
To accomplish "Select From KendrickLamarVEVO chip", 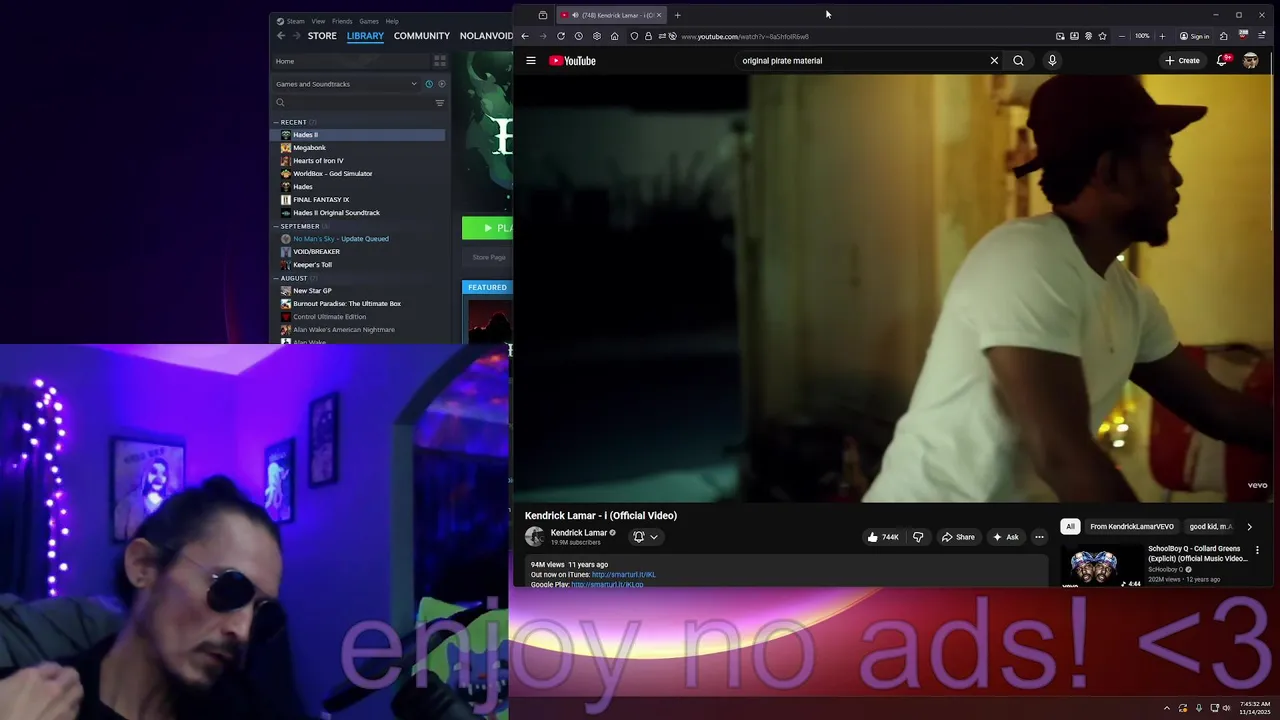I will (1132, 527).
